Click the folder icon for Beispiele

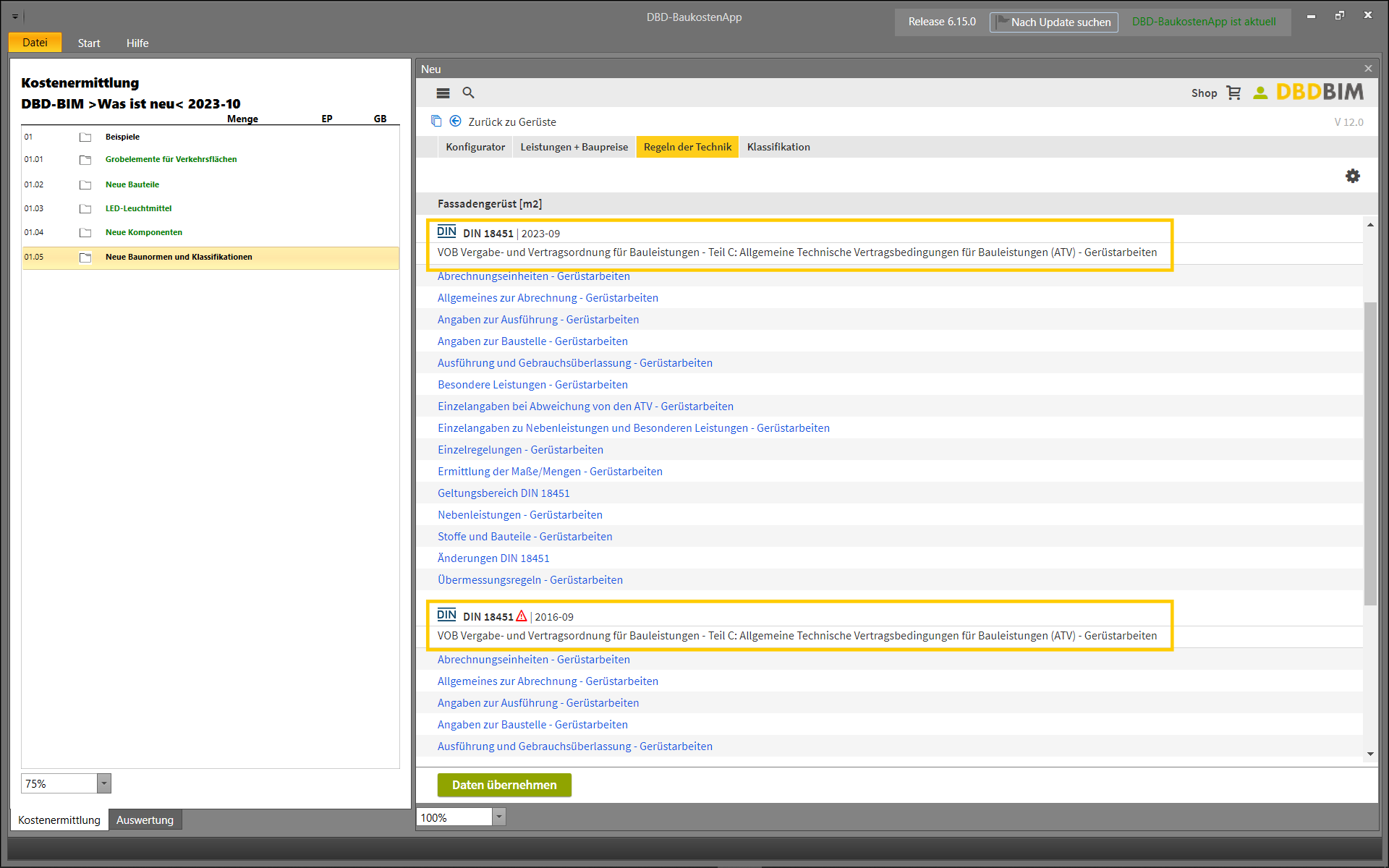tap(85, 137)
